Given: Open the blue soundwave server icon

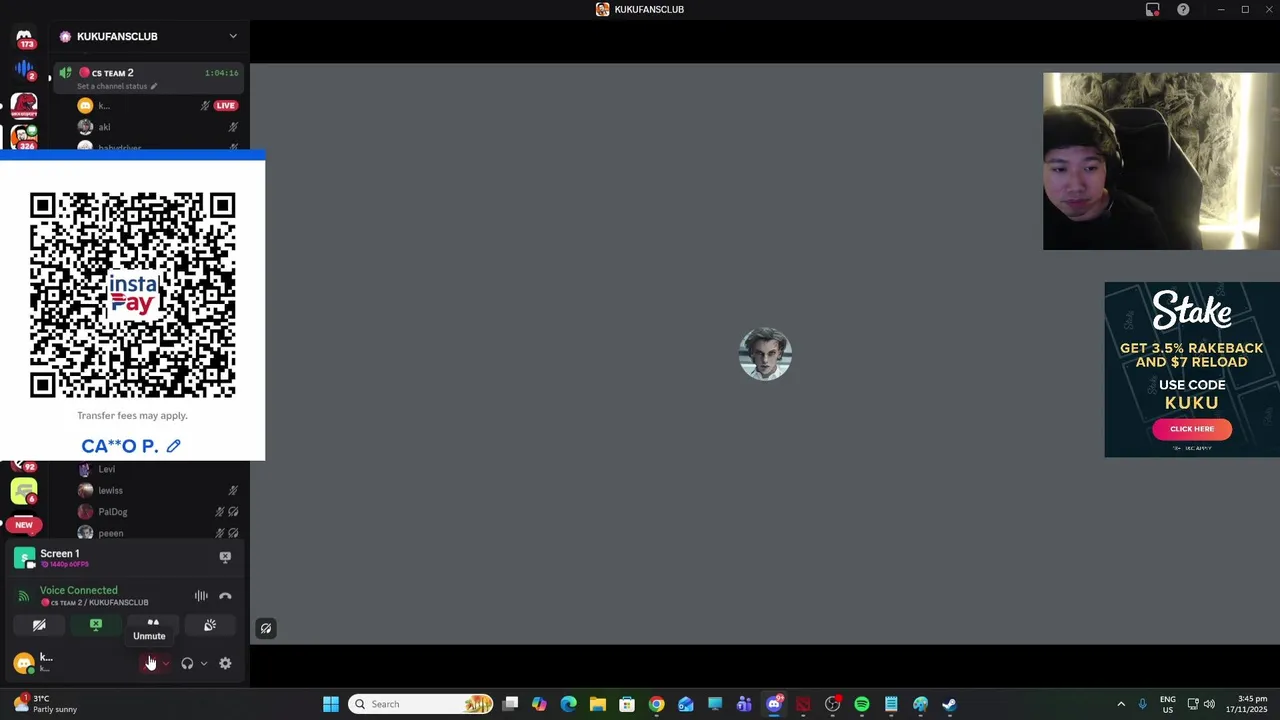Looking at the screenshot, I should 24,70.
